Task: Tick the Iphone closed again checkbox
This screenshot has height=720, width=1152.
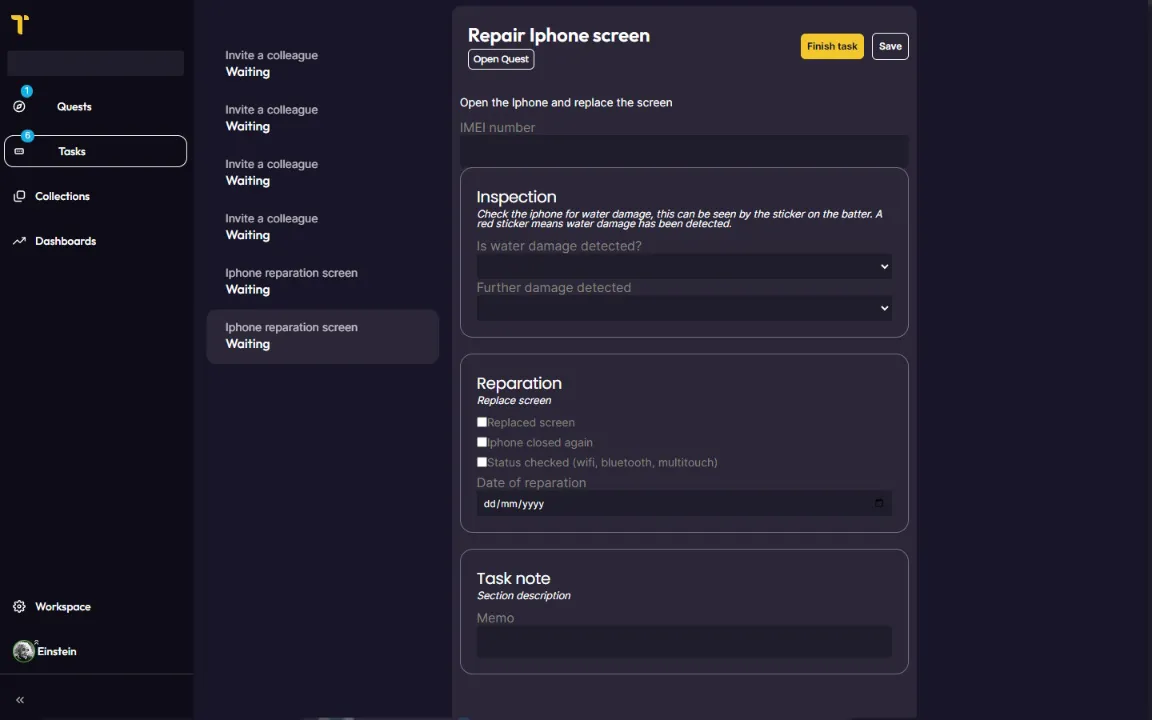Action: (x=482, y=442)
